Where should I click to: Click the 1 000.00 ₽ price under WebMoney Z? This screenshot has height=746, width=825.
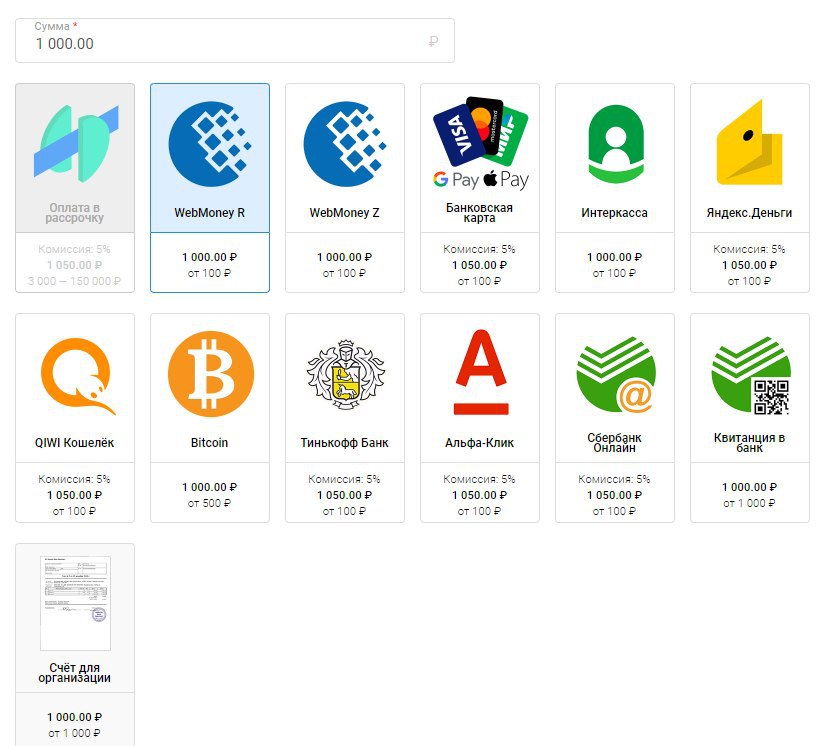pyautogui.click(x=345, y=257)
